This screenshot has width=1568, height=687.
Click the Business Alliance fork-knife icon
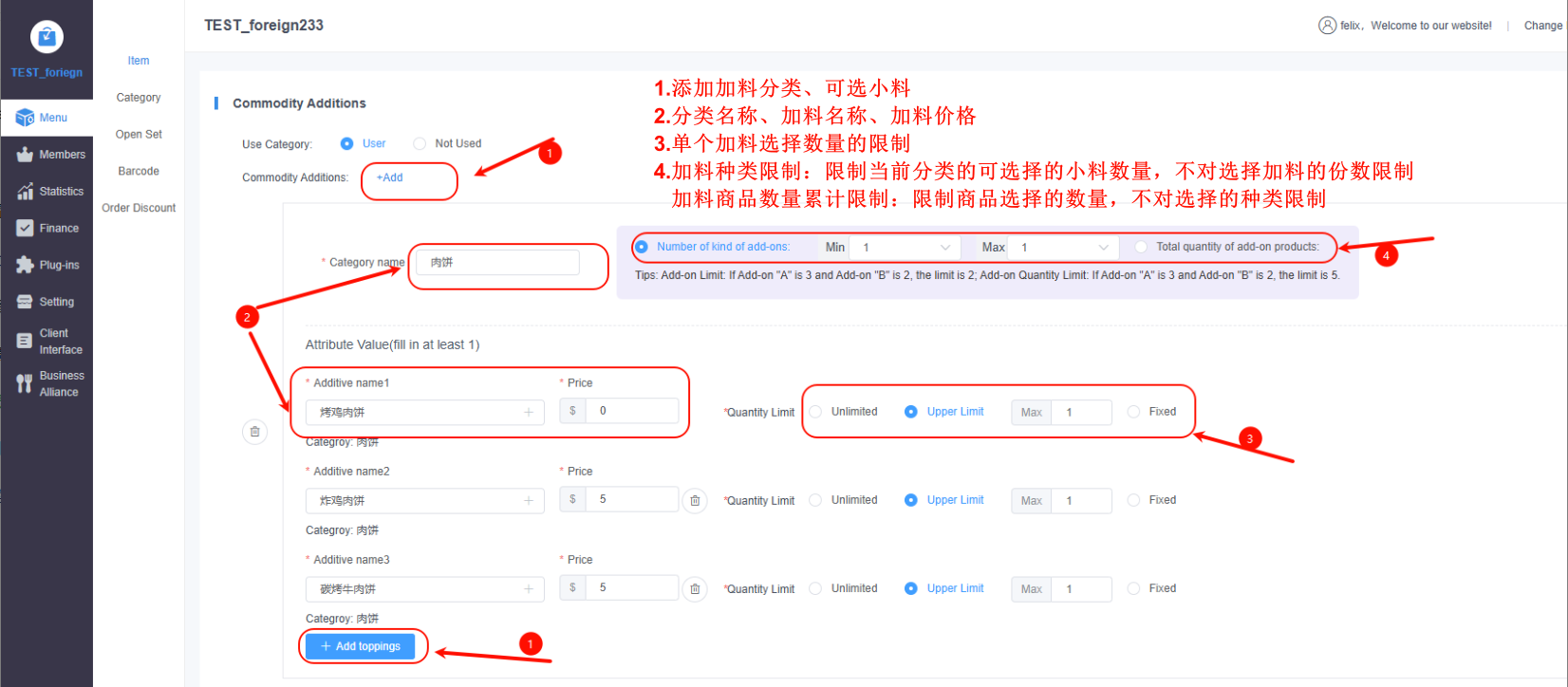[25, 383]
